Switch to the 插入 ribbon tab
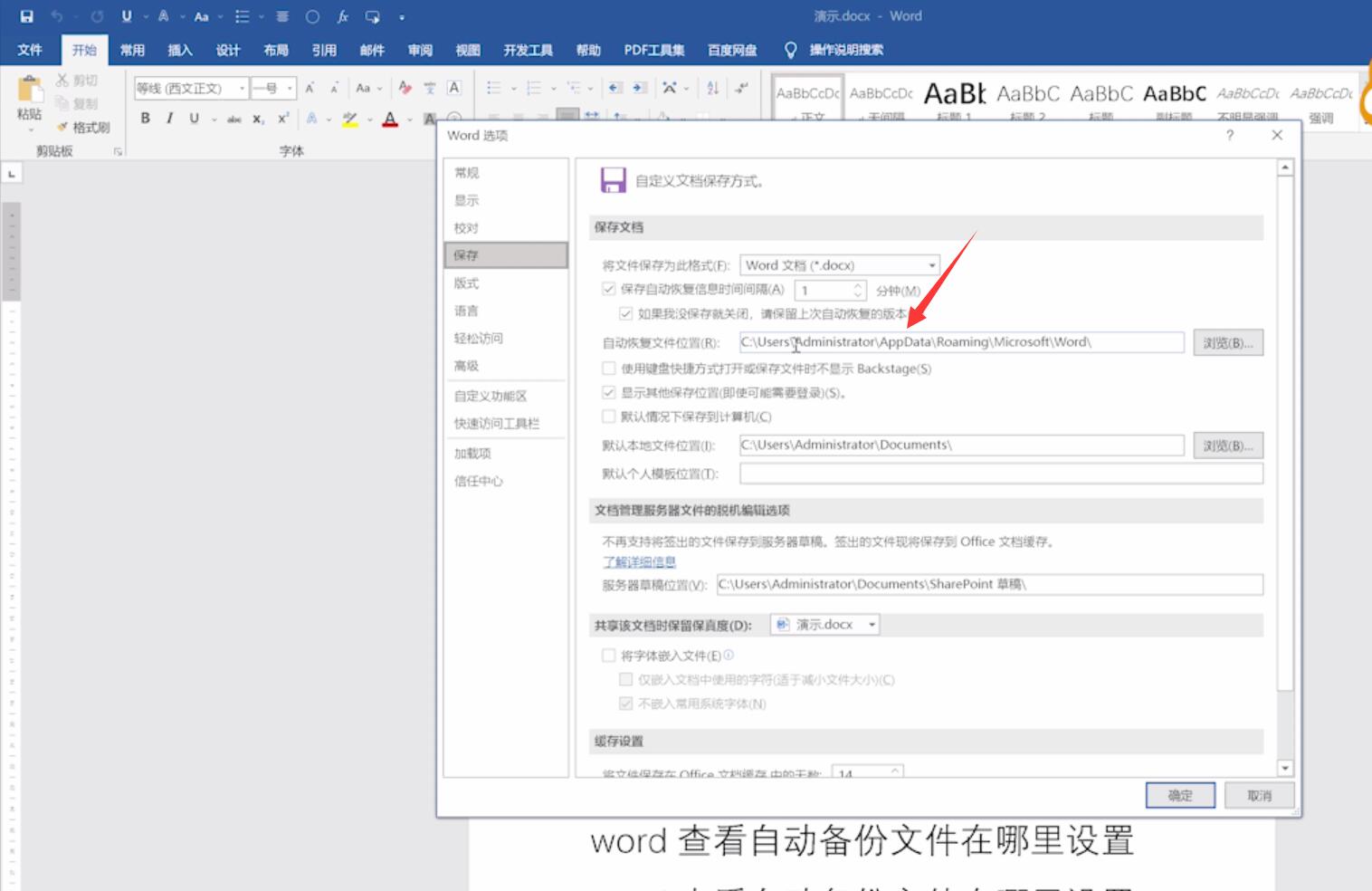 (x=180, y=50)
